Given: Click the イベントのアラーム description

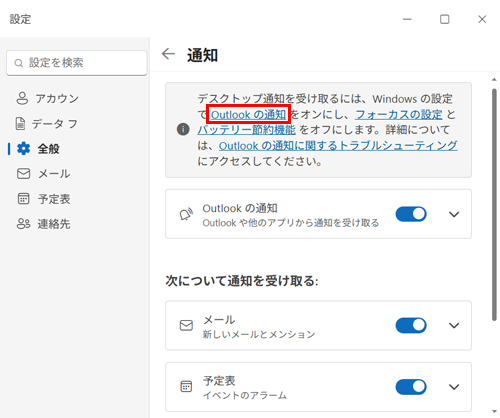Looking at the screenshot, I should coord(245,395).
